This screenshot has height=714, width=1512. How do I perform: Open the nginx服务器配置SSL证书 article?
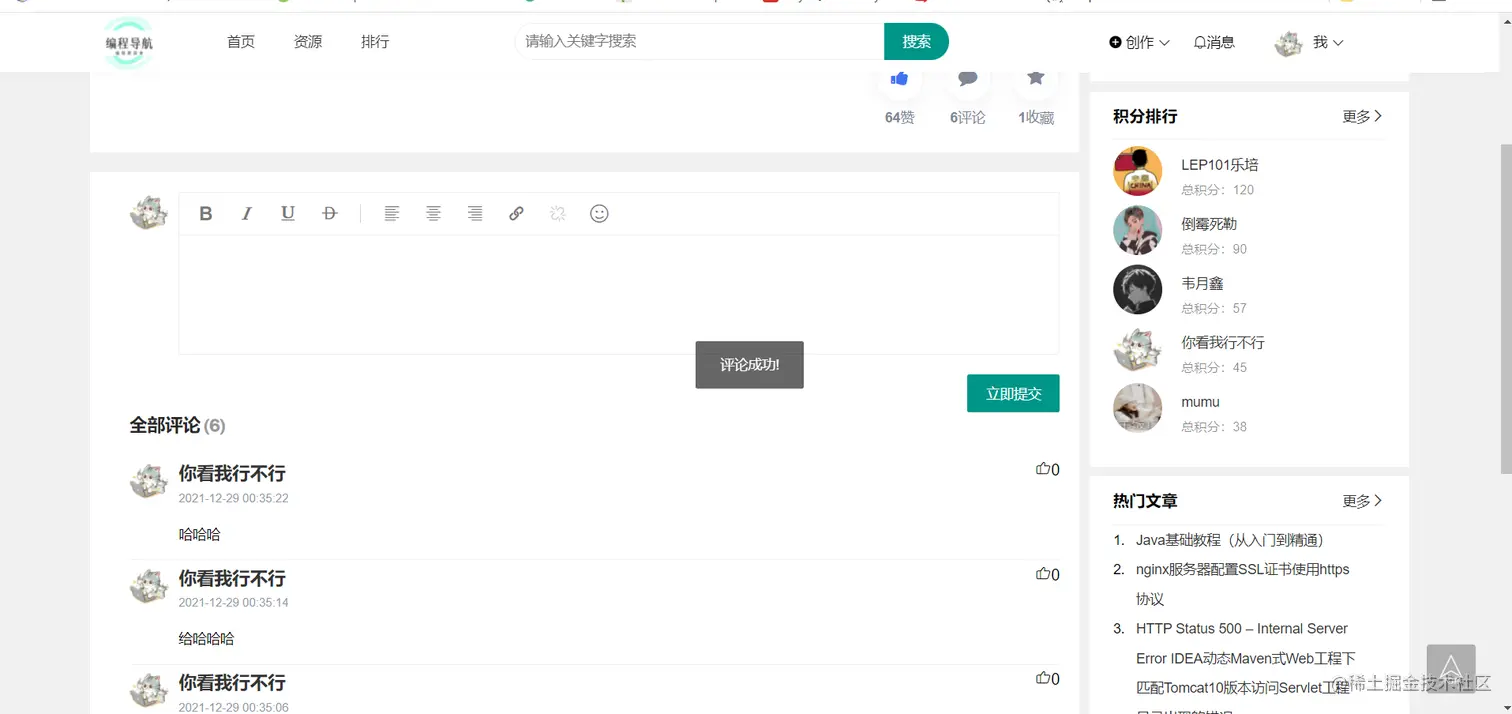1243,584
